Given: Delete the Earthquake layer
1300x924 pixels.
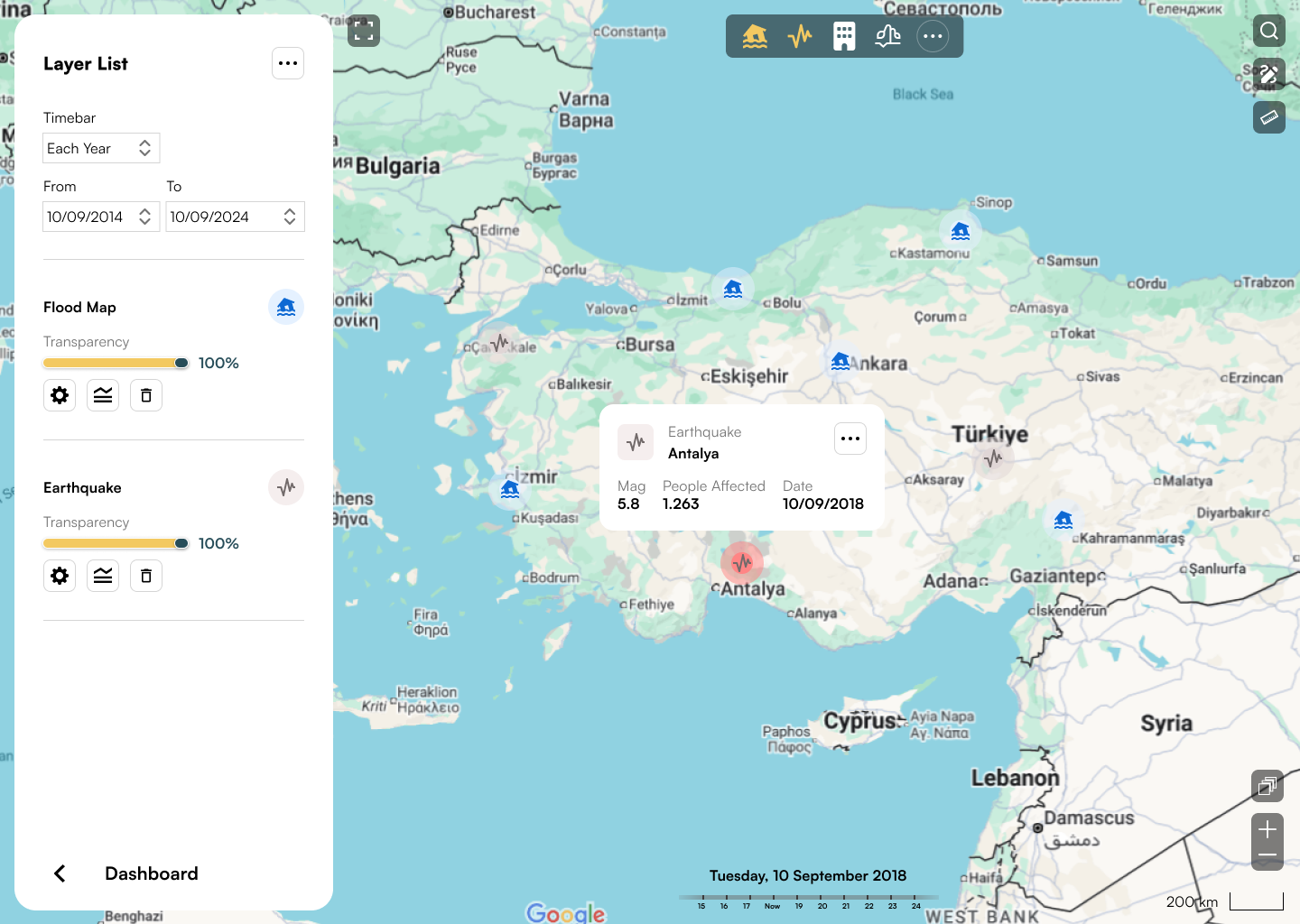Looking at the screenshot, I should click(x=146, y=576).
